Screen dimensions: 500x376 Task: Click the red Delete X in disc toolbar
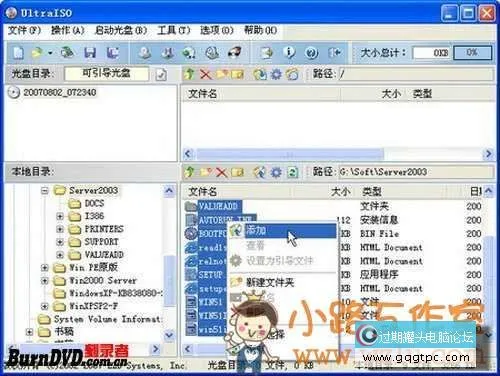(x=205, y=74)
